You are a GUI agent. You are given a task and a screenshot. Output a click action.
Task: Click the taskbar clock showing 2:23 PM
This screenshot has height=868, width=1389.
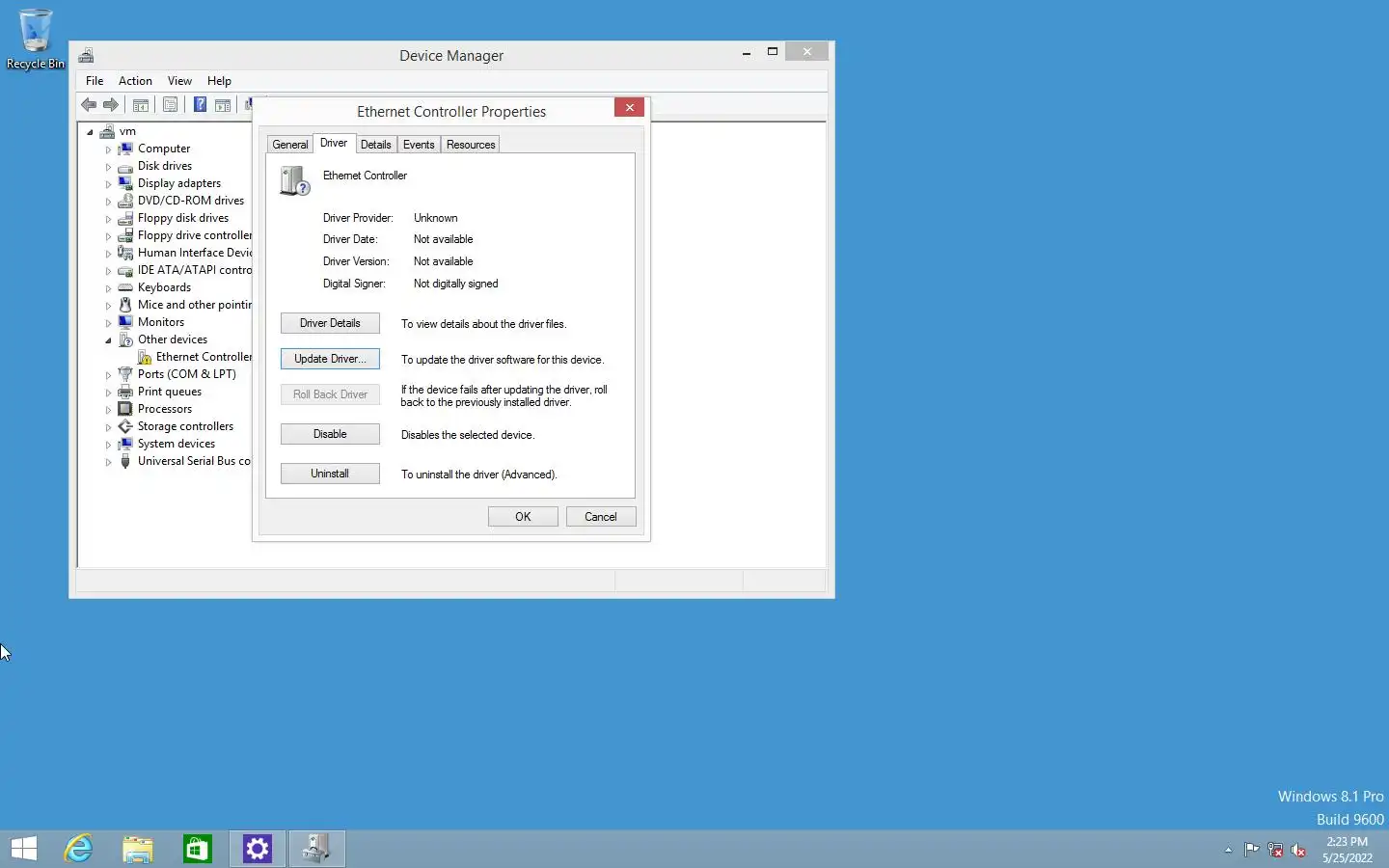1348,850
